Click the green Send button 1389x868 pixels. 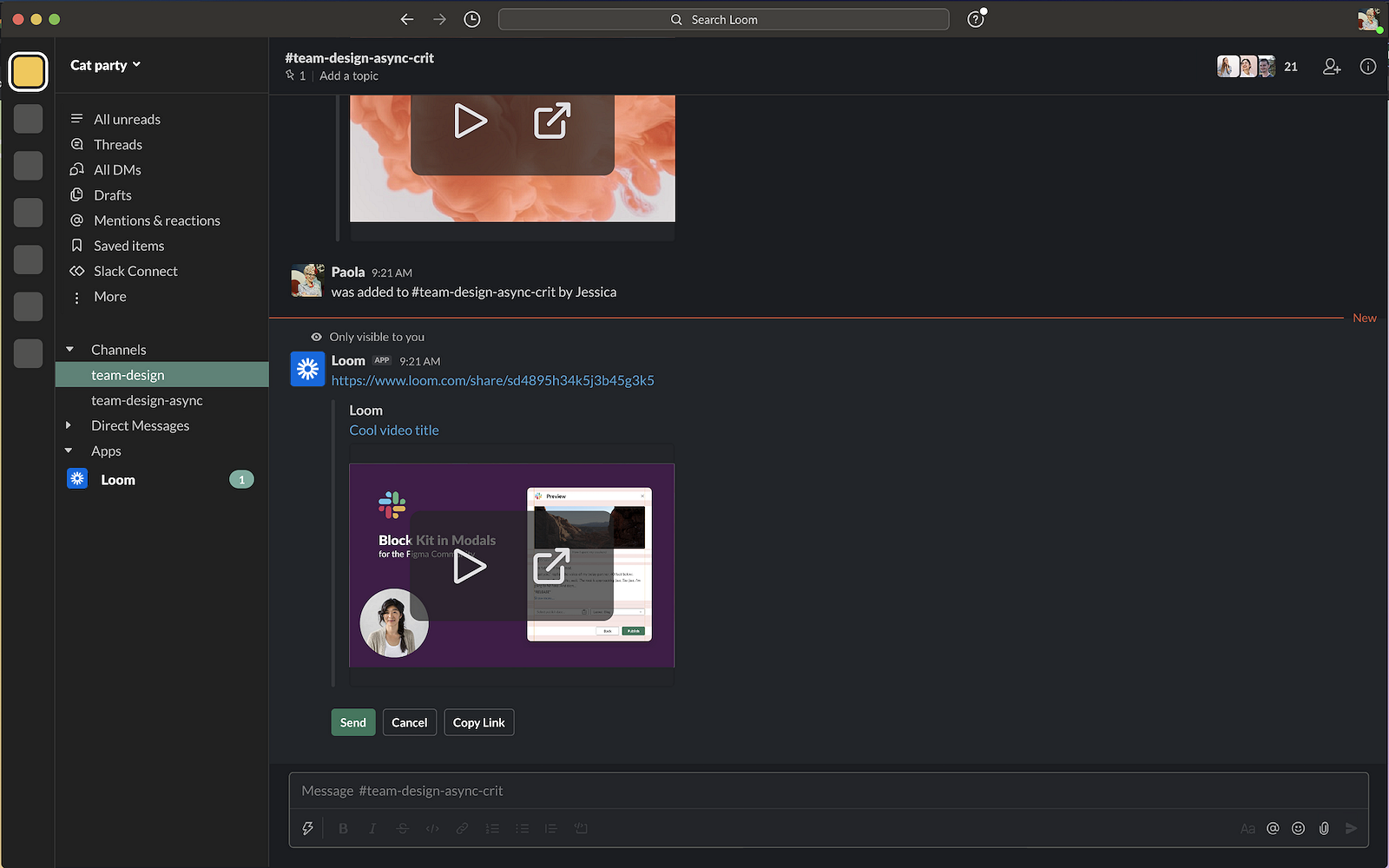tap(352, 722)
